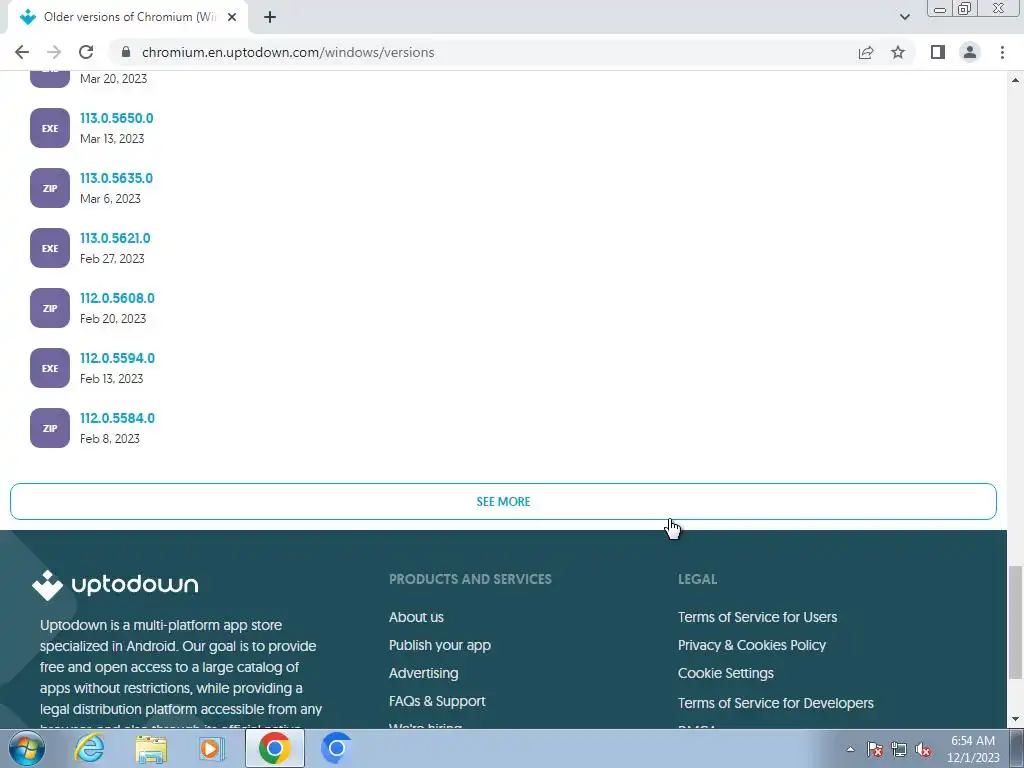This screenshot has width=1024, height=768.
Task: Click the SEE MORE button
Action: pos(504,502)
